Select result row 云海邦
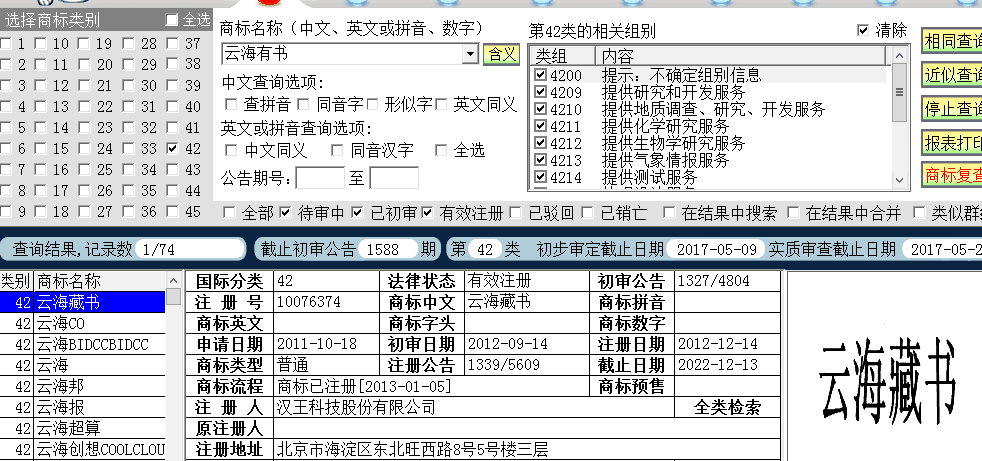This screenshot has height=461, width=982. pos(82,386)
